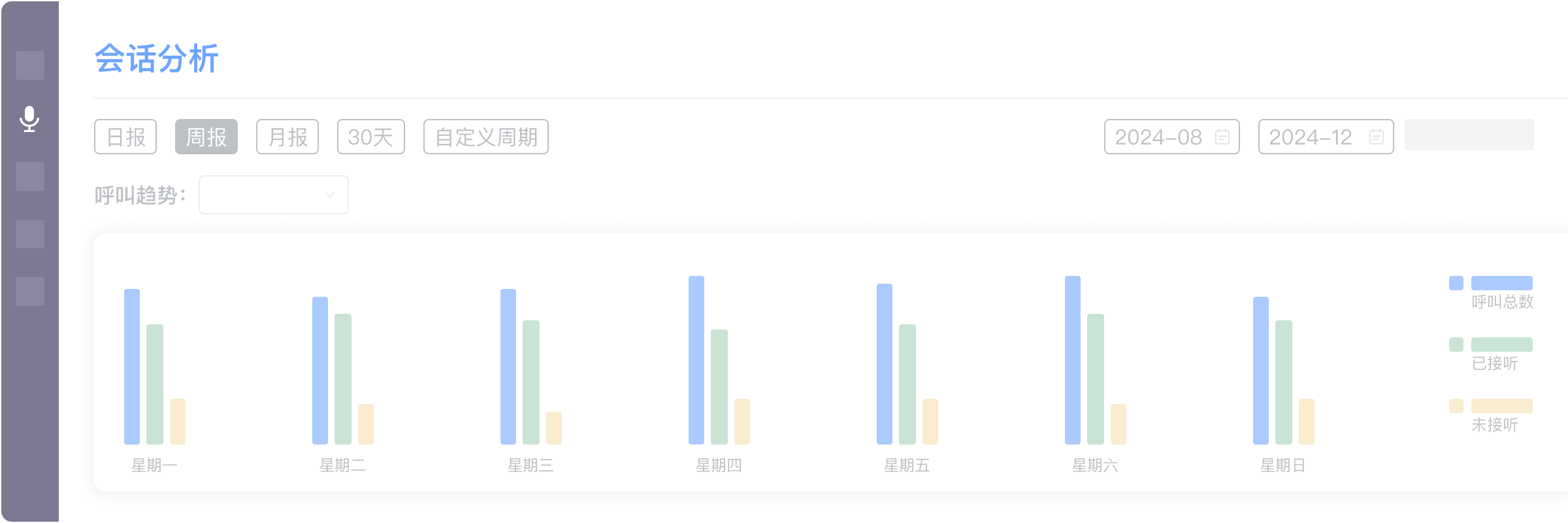Viewport: 1568px width, 523px height.
Task: Click the green 已接听 legend square
Action: pos(1456,345)
